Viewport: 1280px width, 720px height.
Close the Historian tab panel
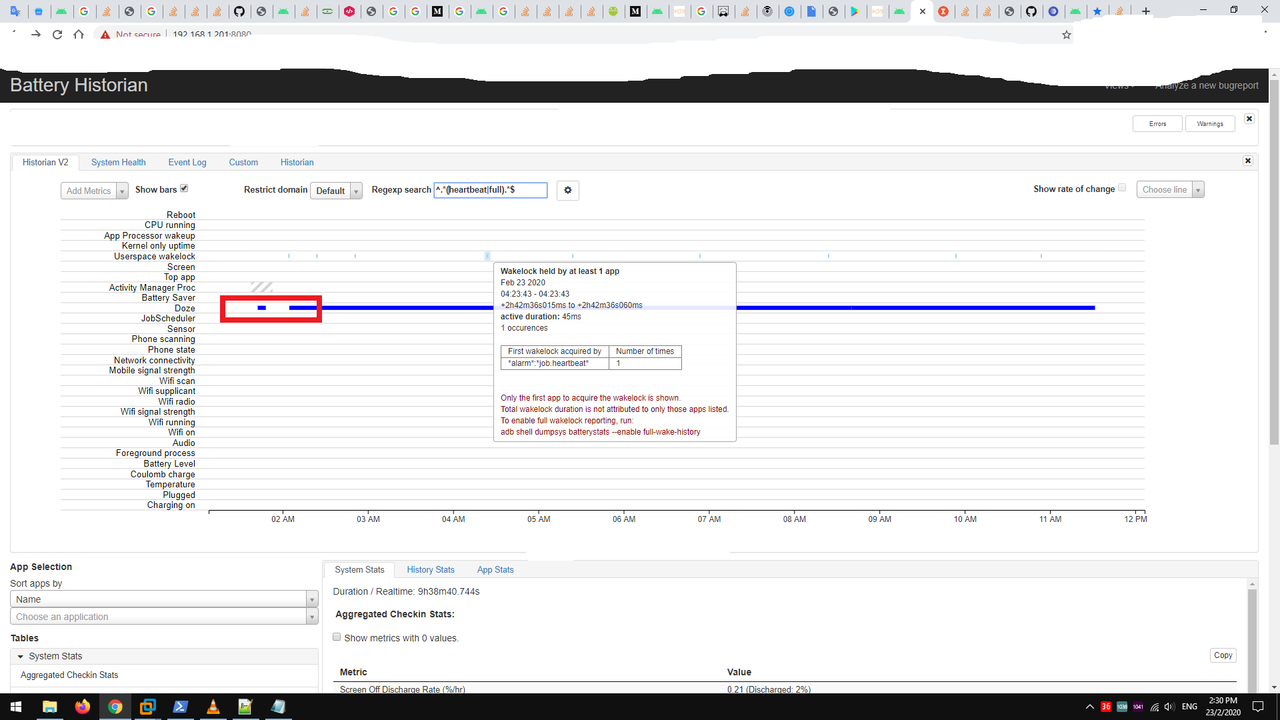click(1248, 161)
